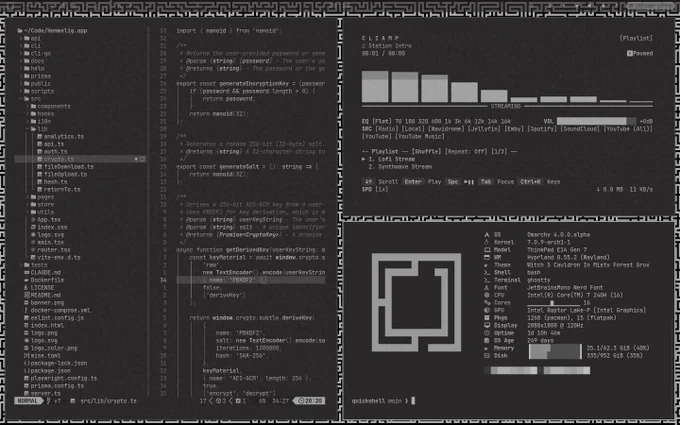
Task: Click the CSS icon beside index.css
Action: click(x=33, y=227)
